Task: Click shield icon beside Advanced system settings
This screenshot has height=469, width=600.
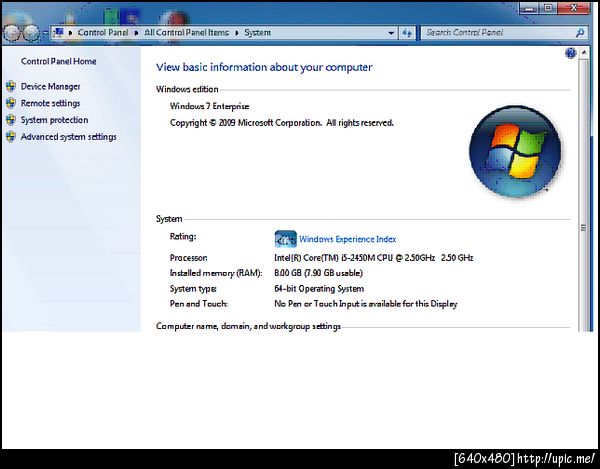Action: [x=11, y=137]
